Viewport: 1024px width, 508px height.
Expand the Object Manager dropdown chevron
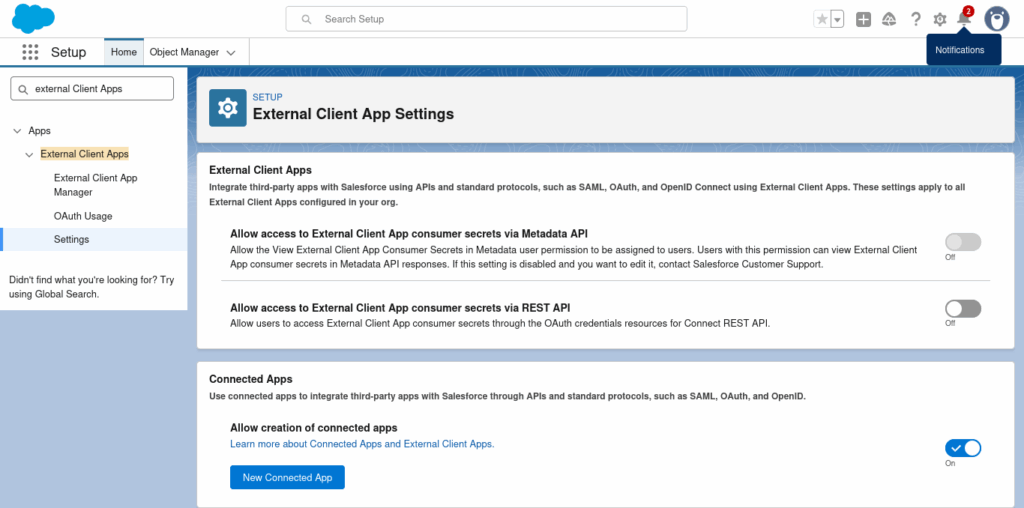(231, 52)
